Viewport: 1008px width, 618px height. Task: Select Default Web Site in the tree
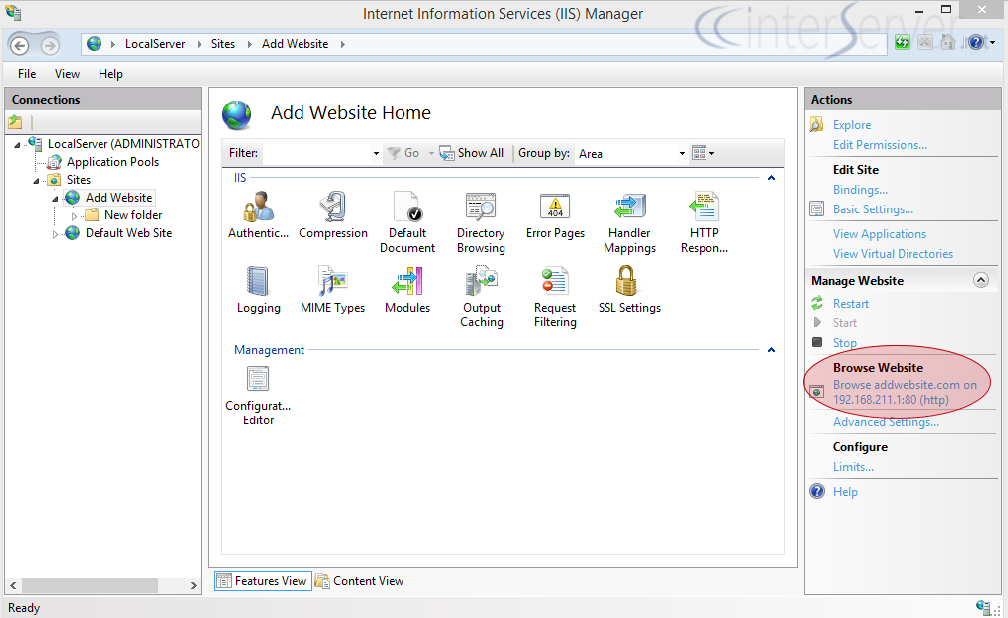(x=129, y=233)
